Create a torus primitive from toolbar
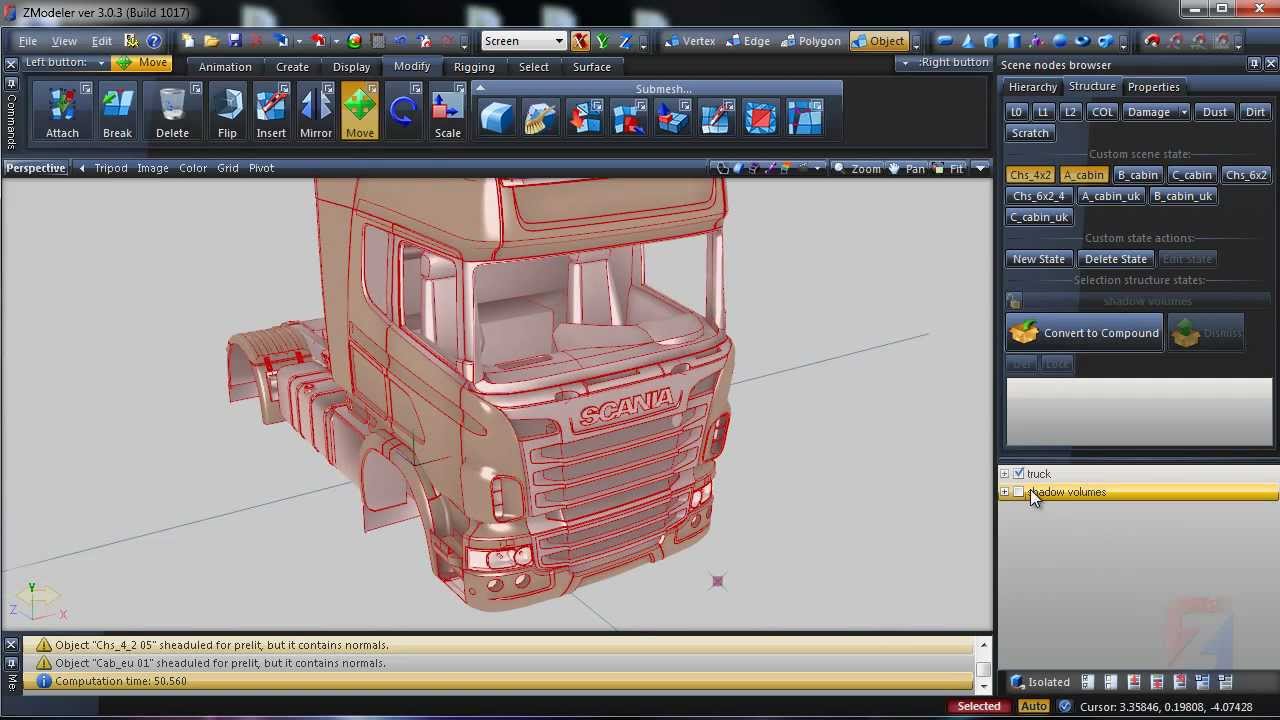 tap(1083, 41)
